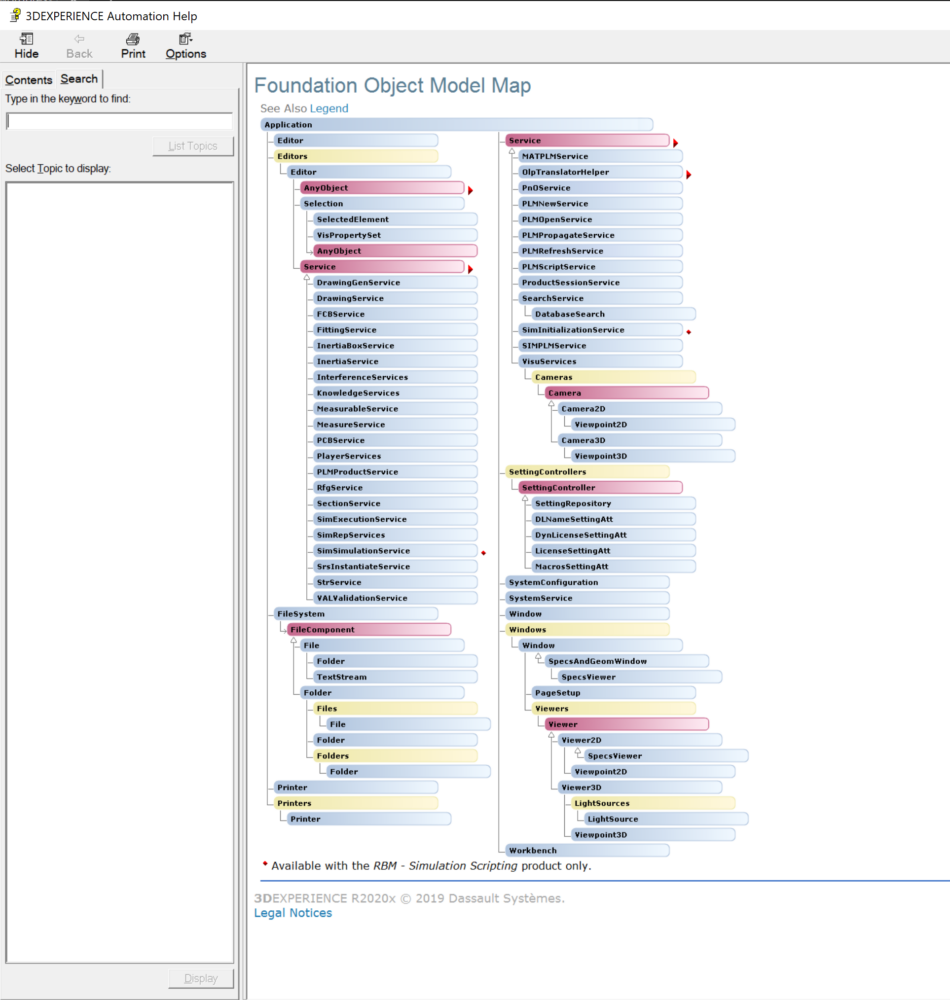This screenshot has width=950, height=1000.
Task: Expand the red arrow beside OlpTranslatorHelper
Action: (688, 172)
